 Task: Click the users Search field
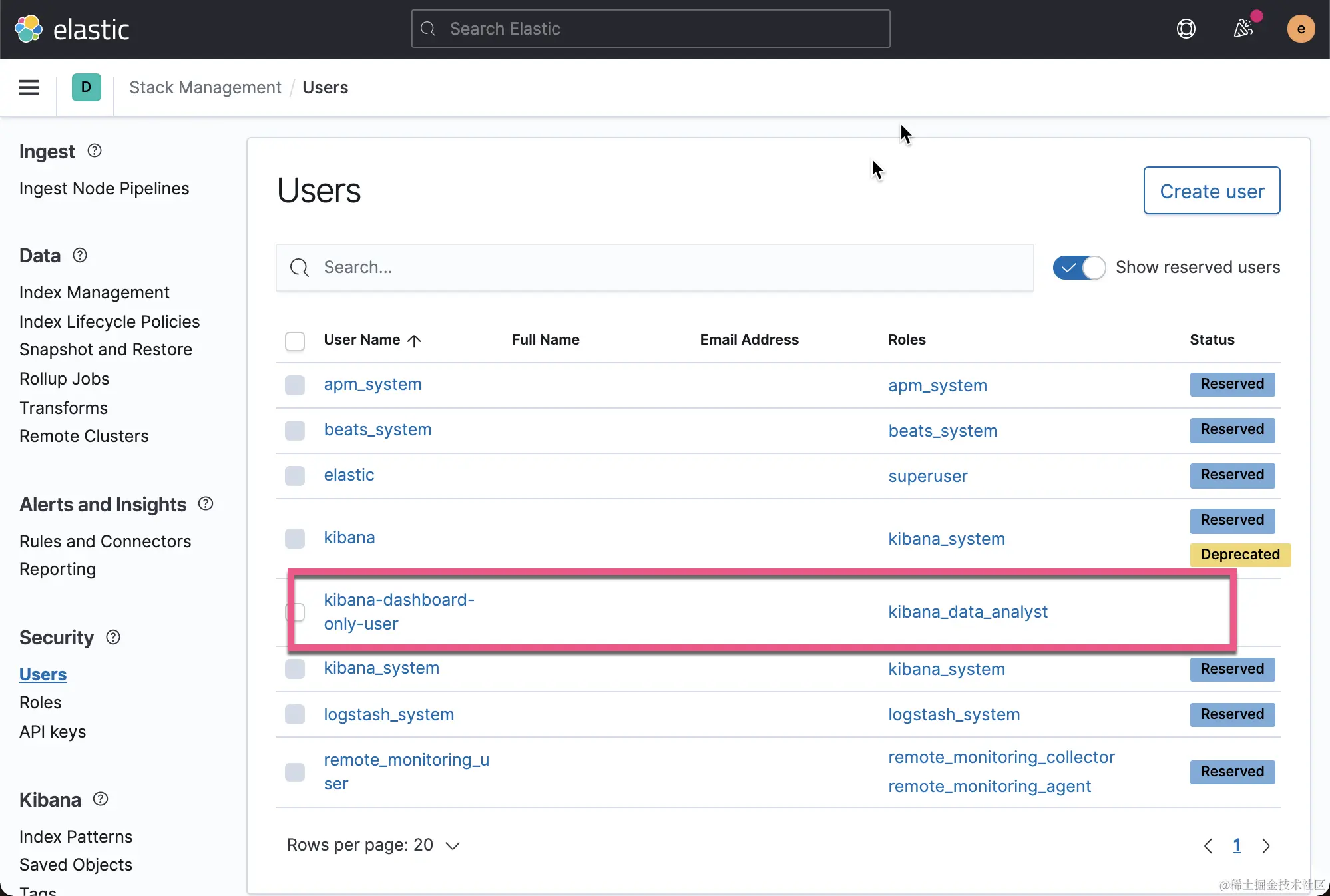654,268
